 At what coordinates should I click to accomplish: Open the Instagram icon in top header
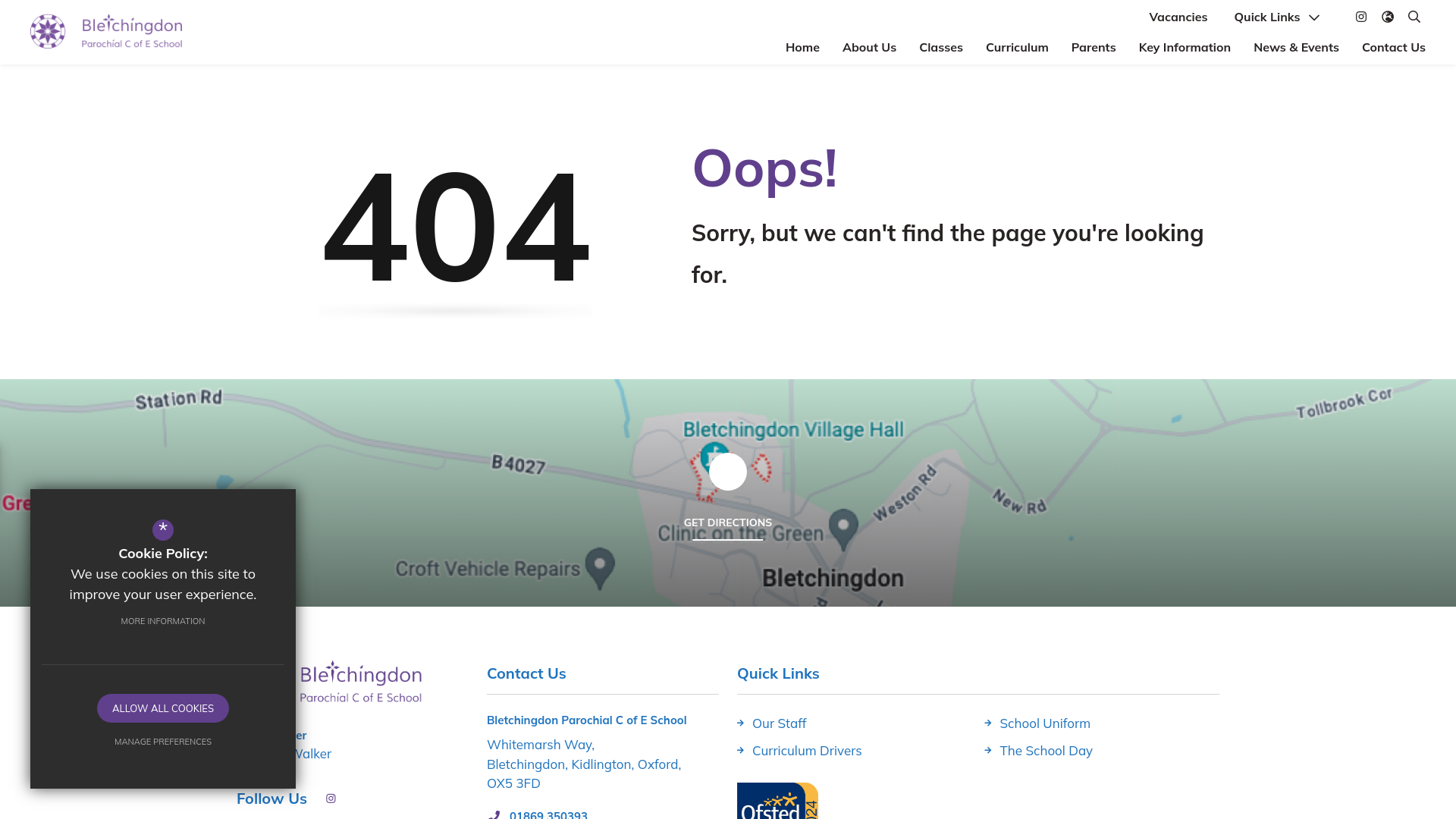click(x=1361, y=17)
